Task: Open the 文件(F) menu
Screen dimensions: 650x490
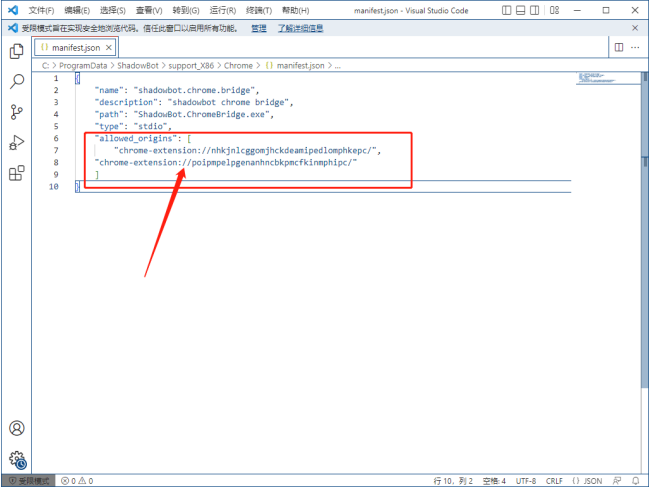Action: 41,10
